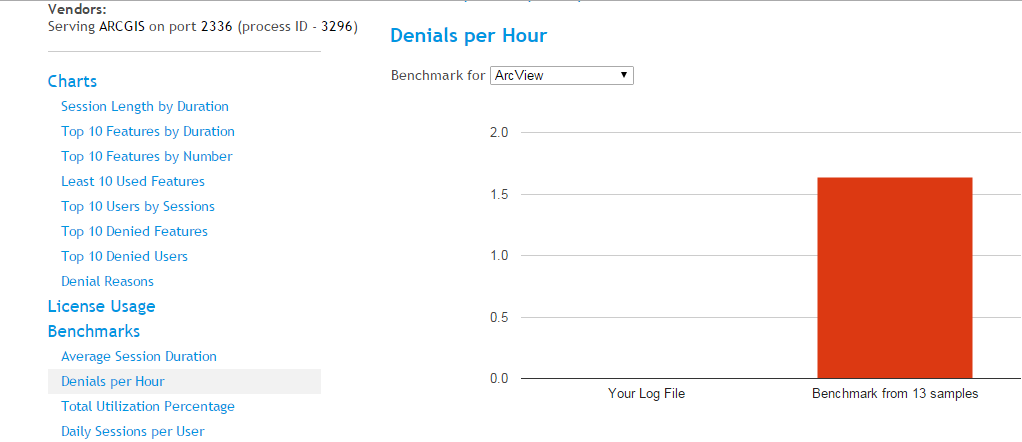Open the Charts section heading

[73, 81]
